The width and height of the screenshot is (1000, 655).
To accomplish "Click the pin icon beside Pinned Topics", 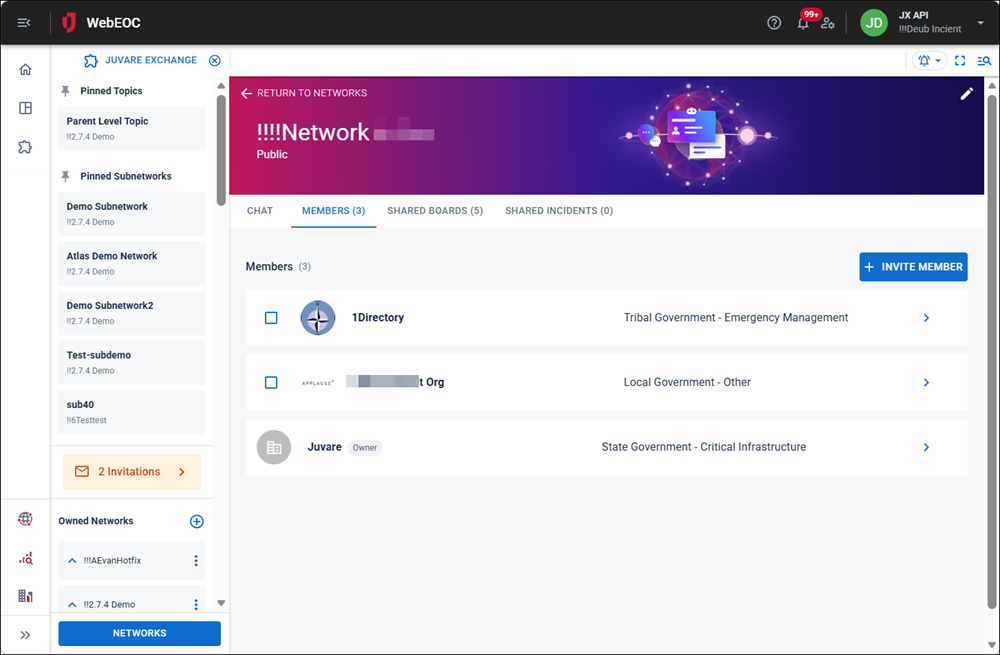I will pyautogui.click(x=65, y=91).
